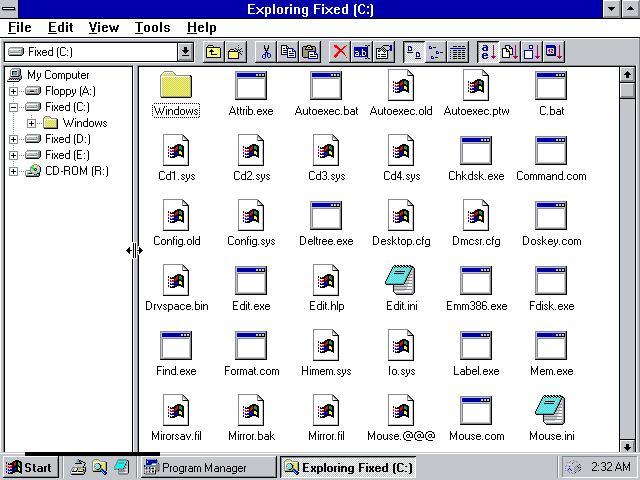The height and width of the screenshot is (480, 640).
Task: Select Desktop.cfg file icon
Action: click(401, 215)
